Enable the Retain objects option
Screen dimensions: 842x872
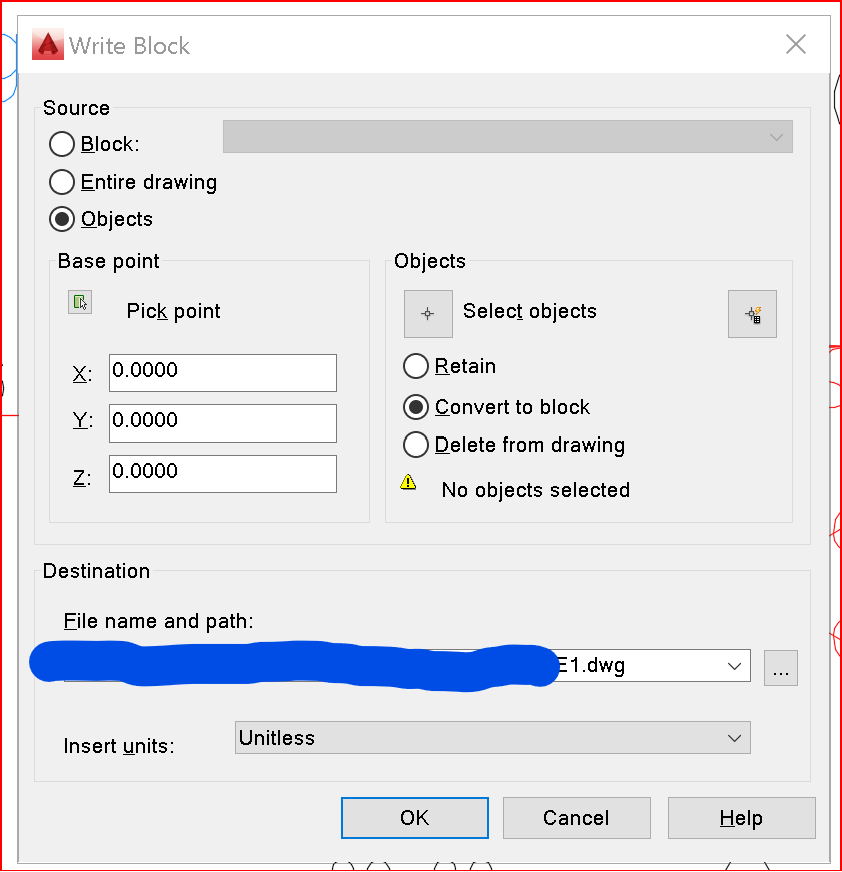[416, 366]
